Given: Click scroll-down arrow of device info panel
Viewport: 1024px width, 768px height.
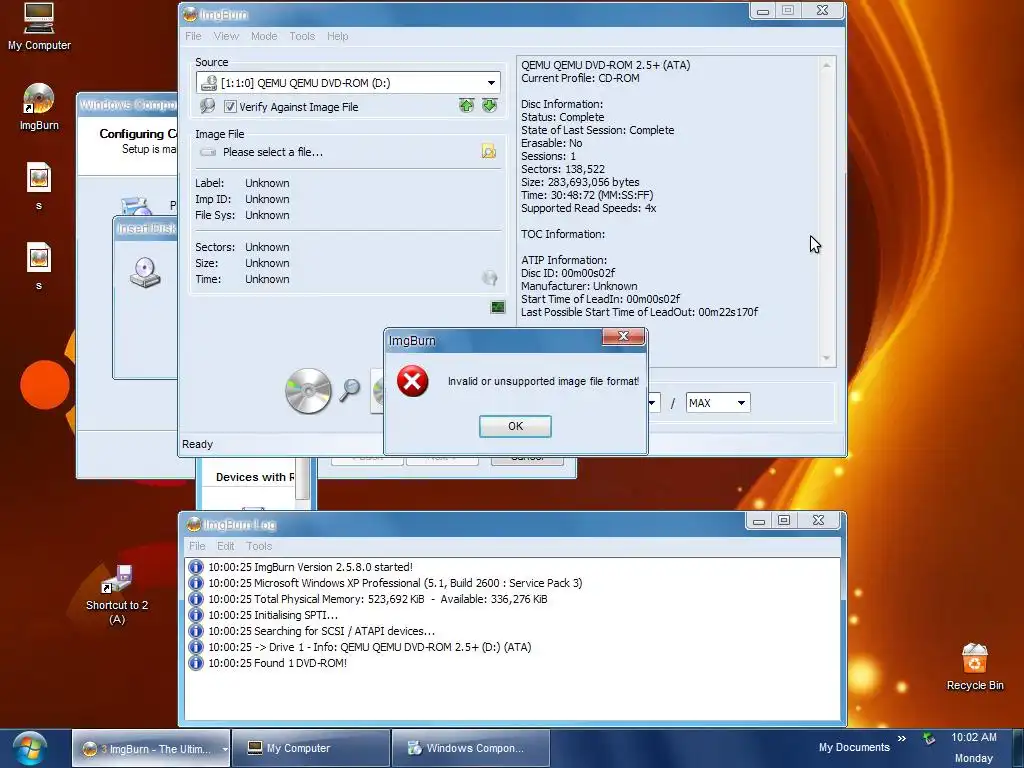Looking at the screenshot, I should point(827,357).
